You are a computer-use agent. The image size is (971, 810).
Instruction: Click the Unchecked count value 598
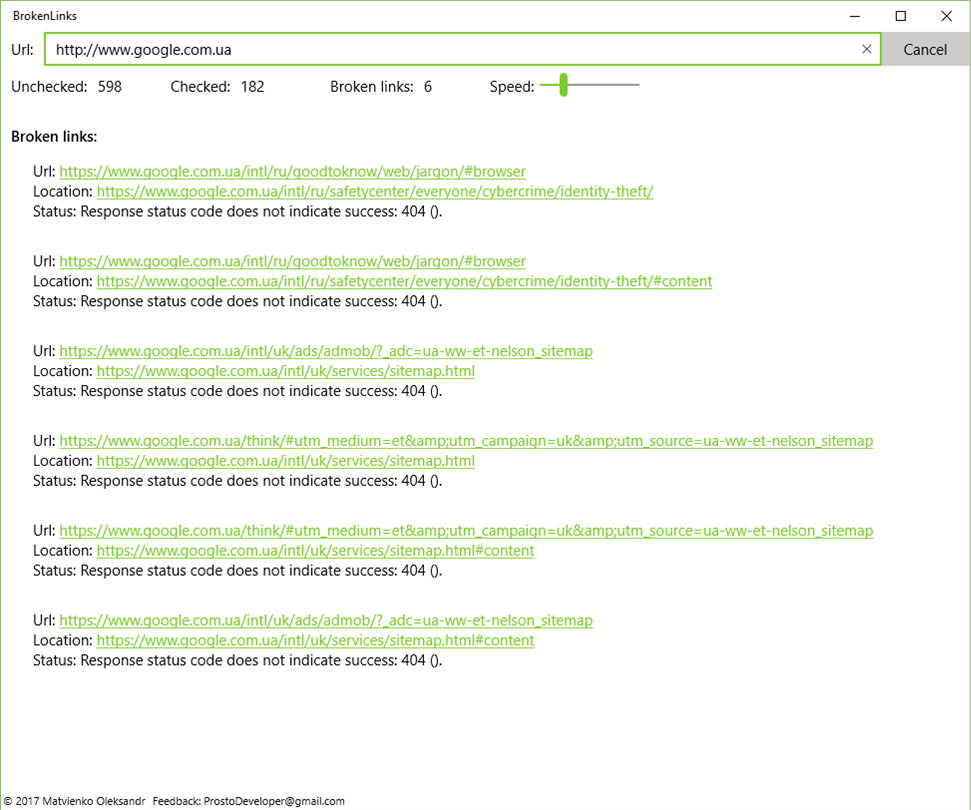click(110, 87)
